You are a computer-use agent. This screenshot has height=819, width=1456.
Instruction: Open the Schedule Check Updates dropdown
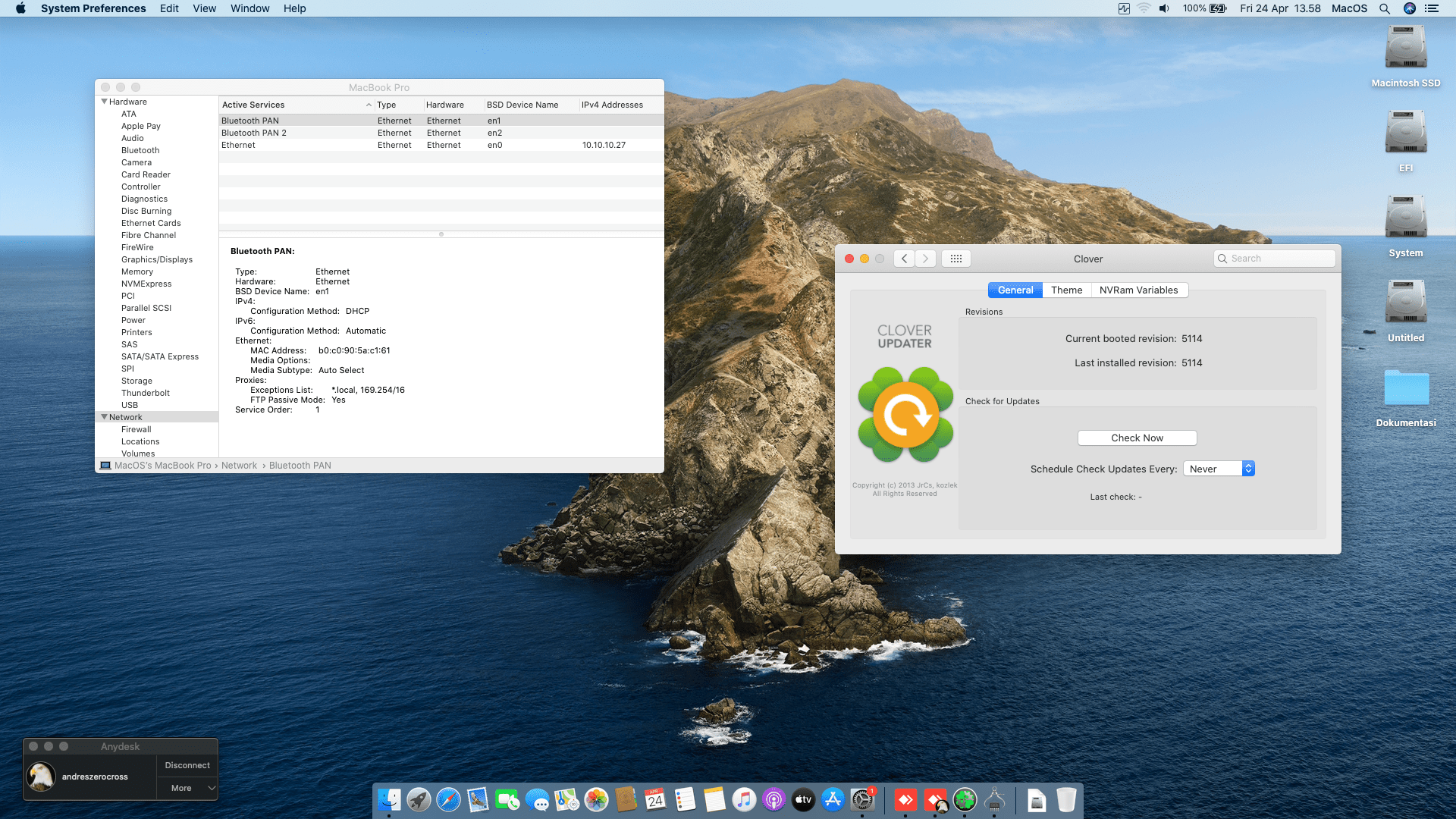[x=1219, y=469]
